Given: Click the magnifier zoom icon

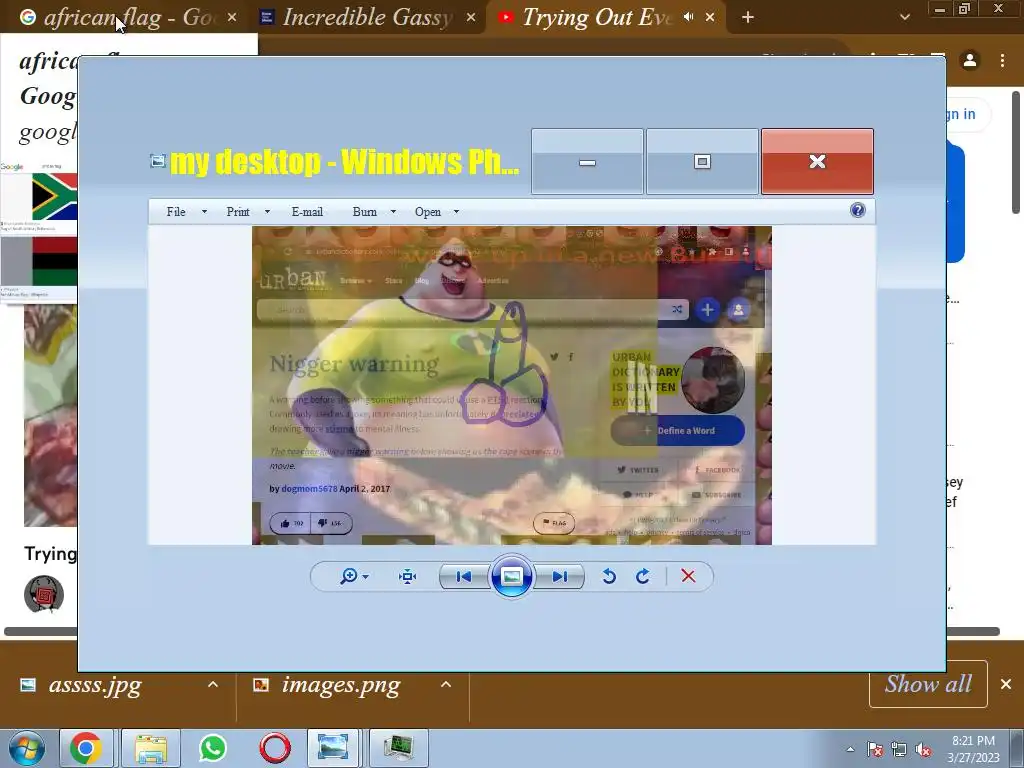Looking at the screenshot, I should [x=349, y=576].
